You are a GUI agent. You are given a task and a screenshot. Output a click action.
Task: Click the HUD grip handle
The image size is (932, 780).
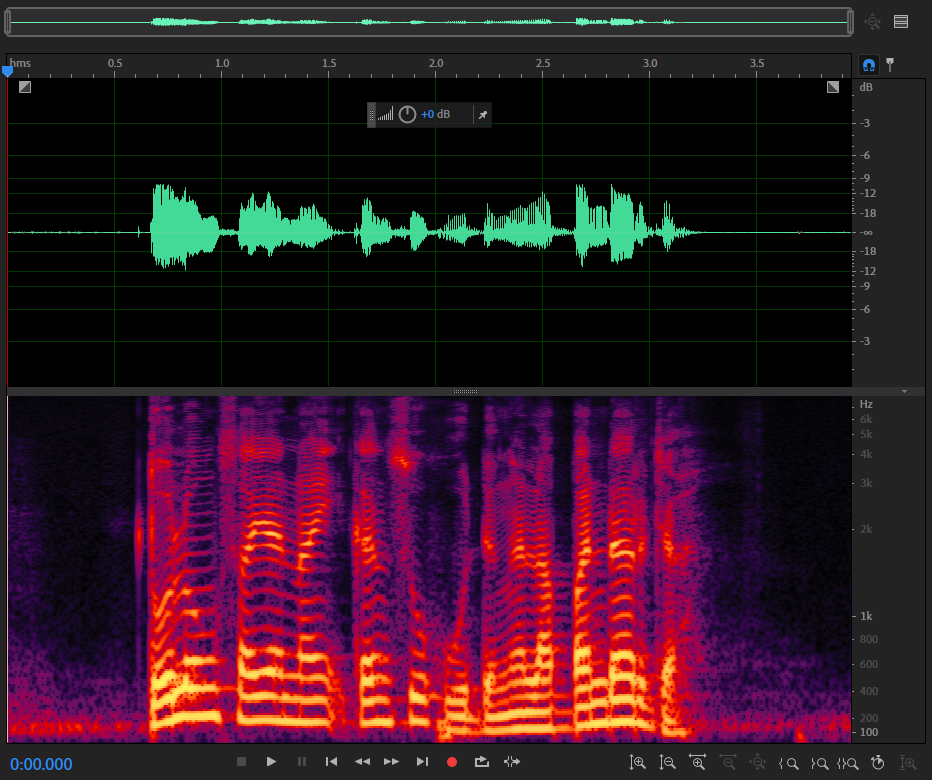tap(371, 115)
